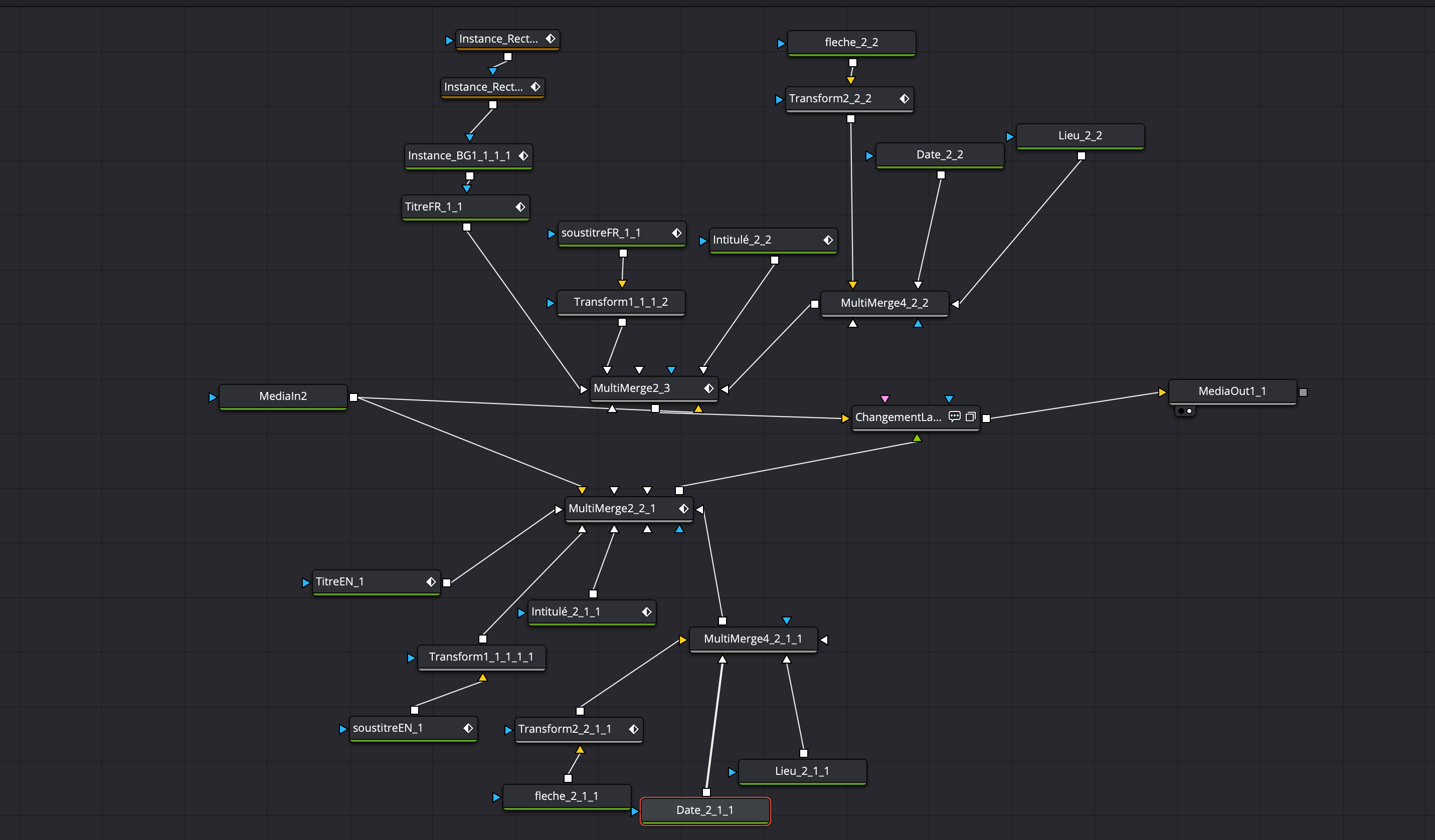Image resolution: width=1435 pixels, height=840 pixels.
Task: Click the pink input arrow above ChangementLa...
Action: tap(884, 399)
